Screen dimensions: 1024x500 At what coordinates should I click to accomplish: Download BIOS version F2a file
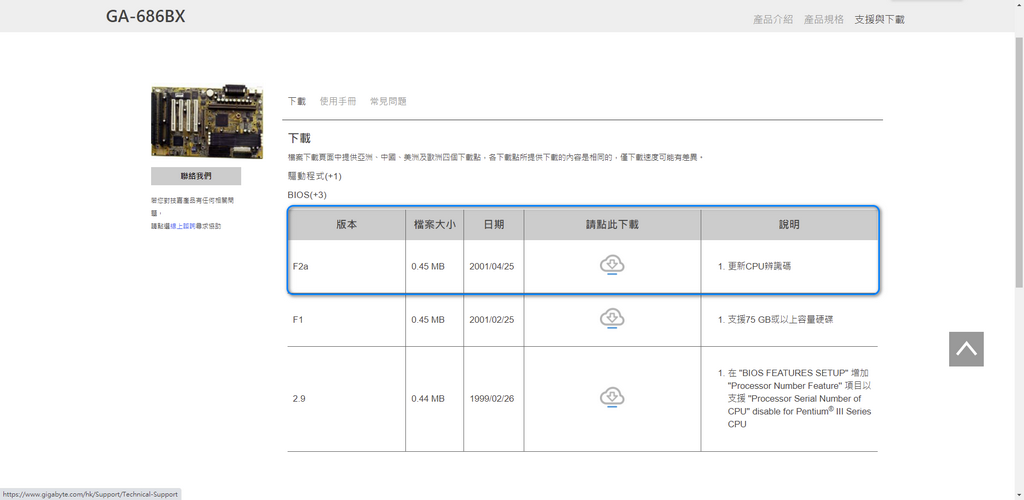click(612, 266)
